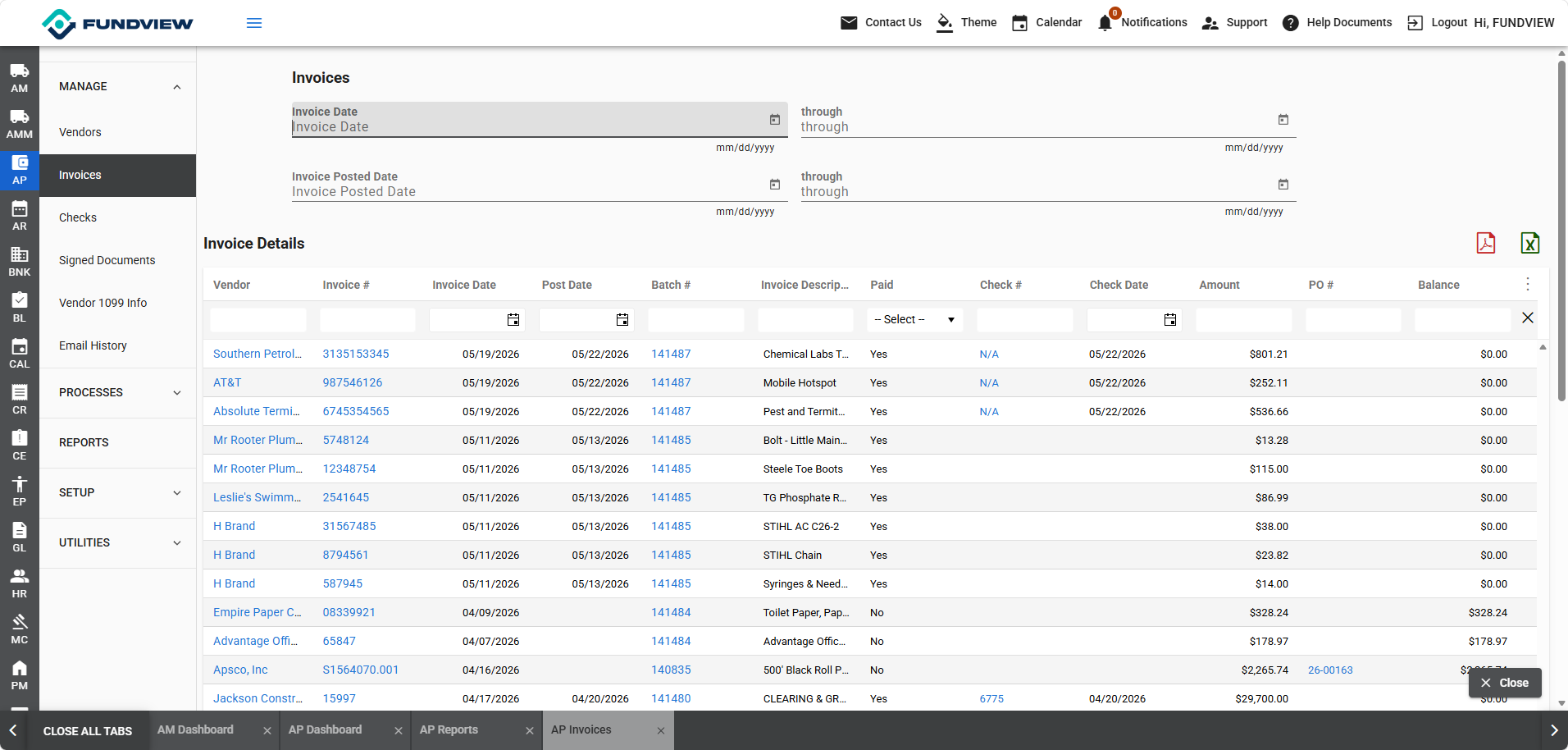This screenshot has height=750, width=1568.
Task: Click CLOSE ALL TABS button
Action: pyautogui.click(x=88, y=731)
